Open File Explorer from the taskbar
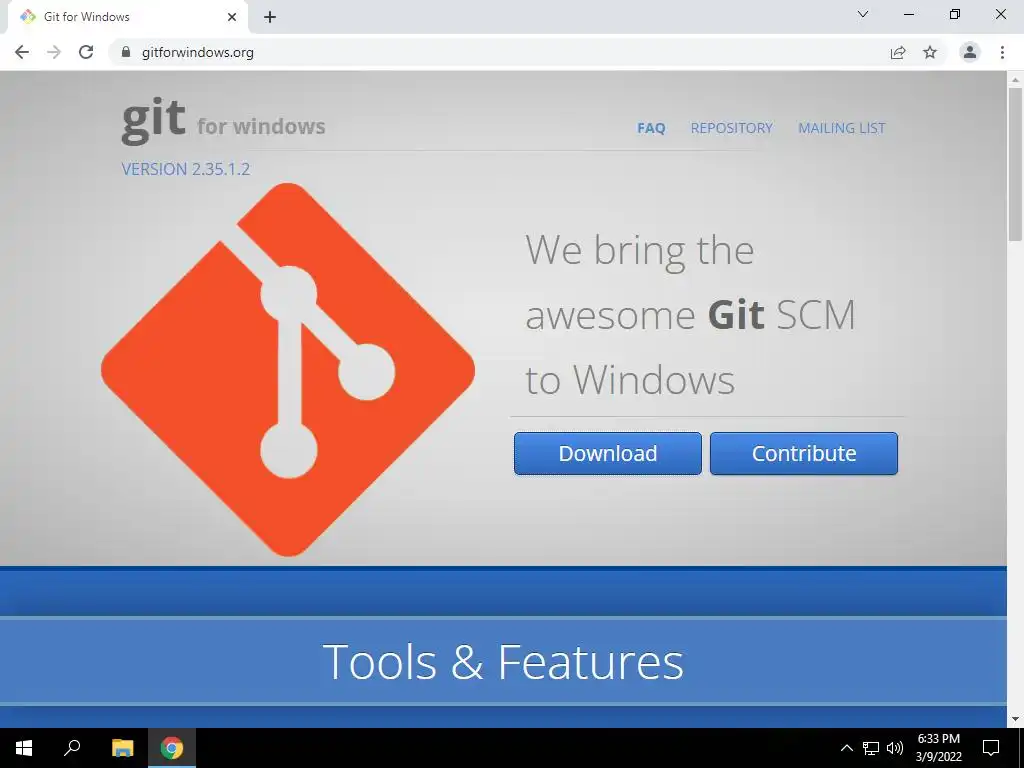The height and width of the screenshot is (768, 1024). click(122, 748)
